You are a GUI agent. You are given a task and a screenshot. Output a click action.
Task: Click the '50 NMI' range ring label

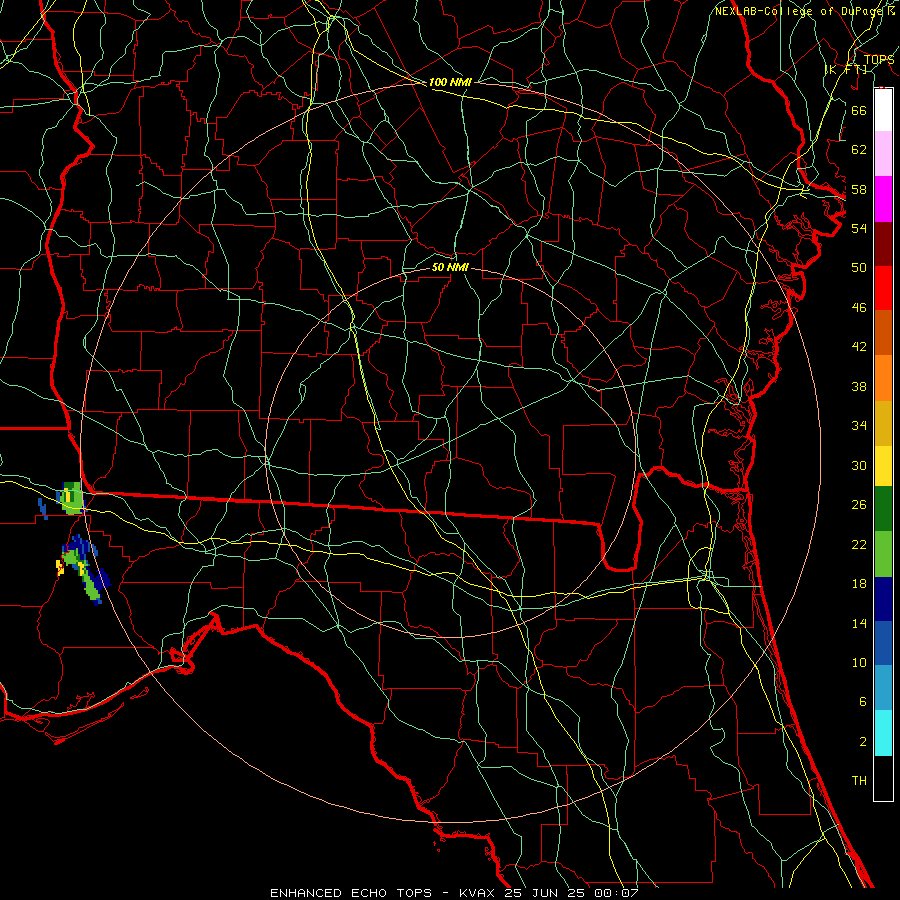450,267
